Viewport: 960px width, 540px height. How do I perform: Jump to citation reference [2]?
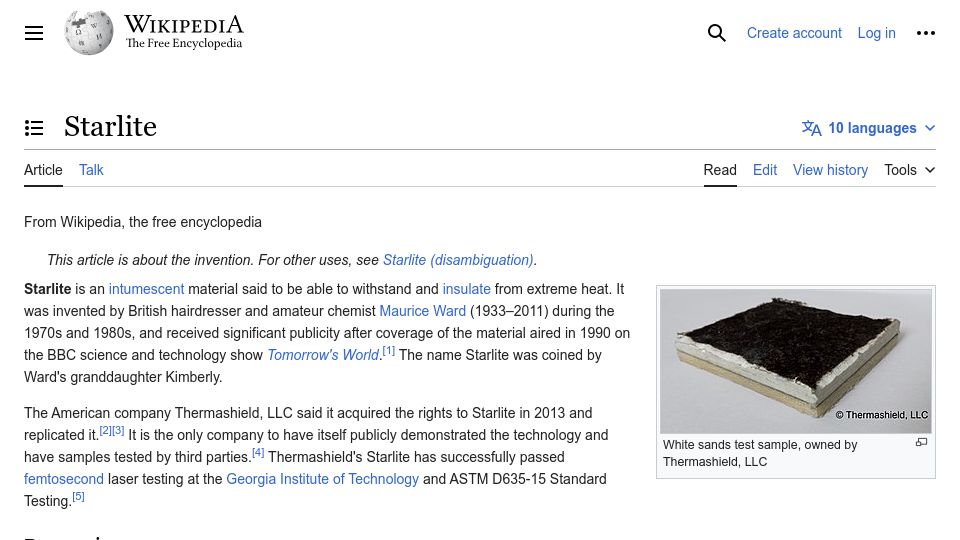106,430
